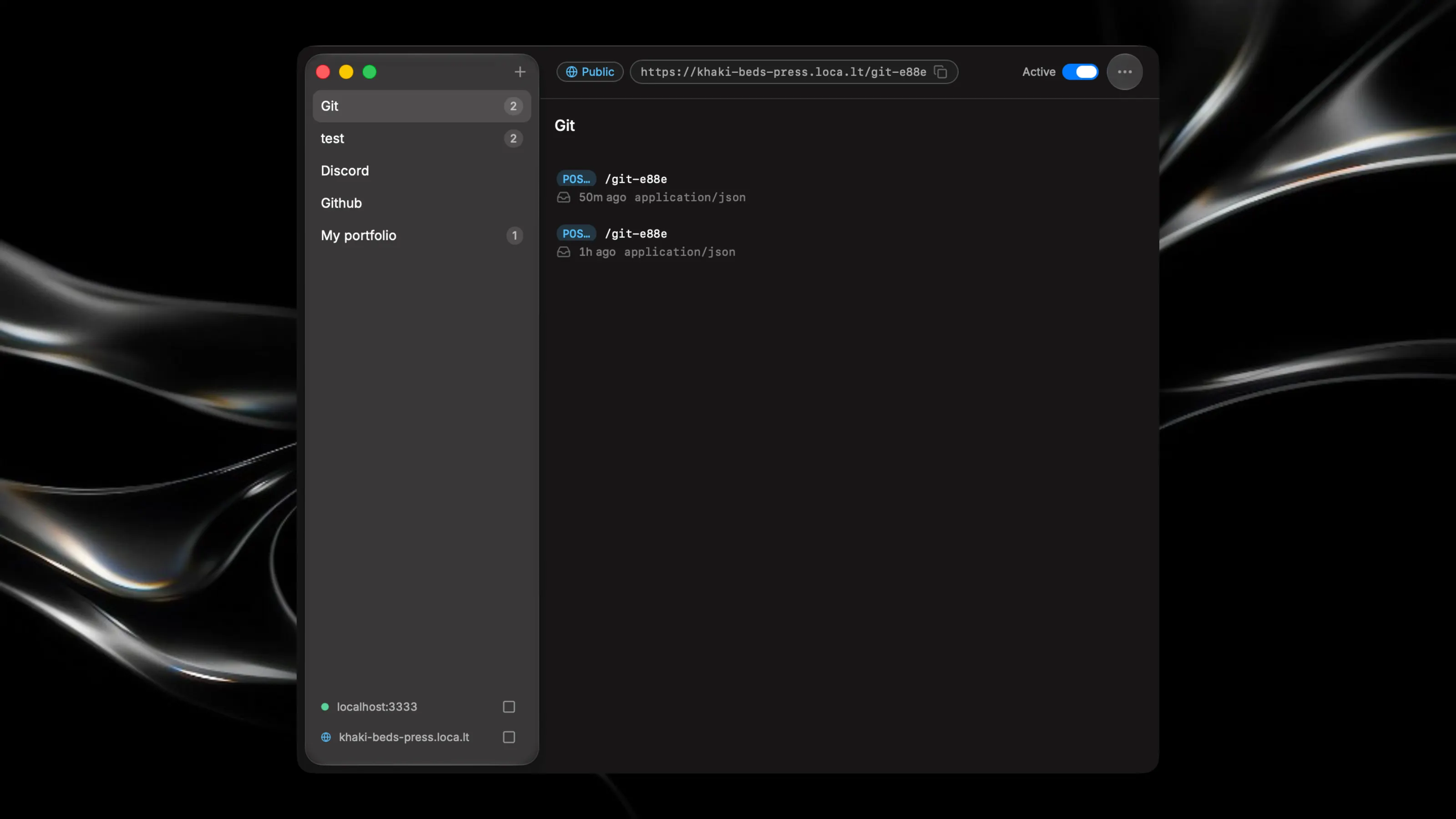Click the count badge 1 on My portfolio
This screenshot has width=1456, height=819.
tap(514, 235)
